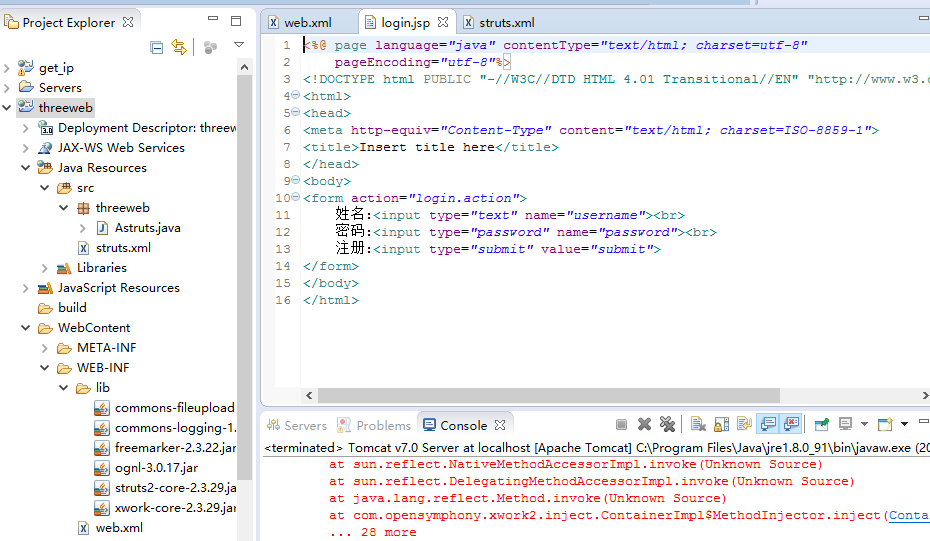Maximize the Project Explorer panel
This screenshot has height=541, width=930.
236,21
